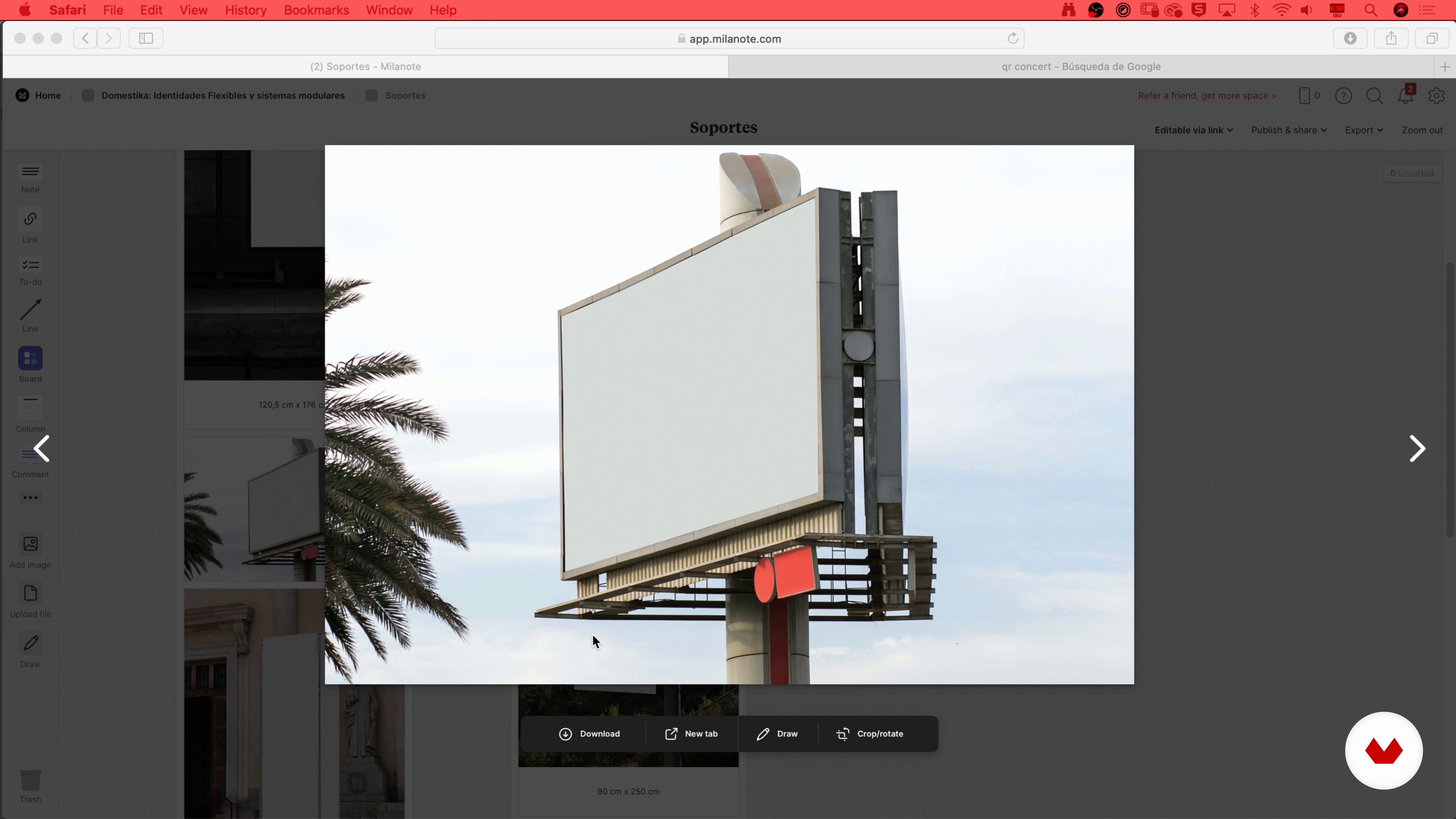The image size is (1456, 819).
Task: Open the Milanote settings gear
Action: pyautogui.click(x=1436, y=96)
